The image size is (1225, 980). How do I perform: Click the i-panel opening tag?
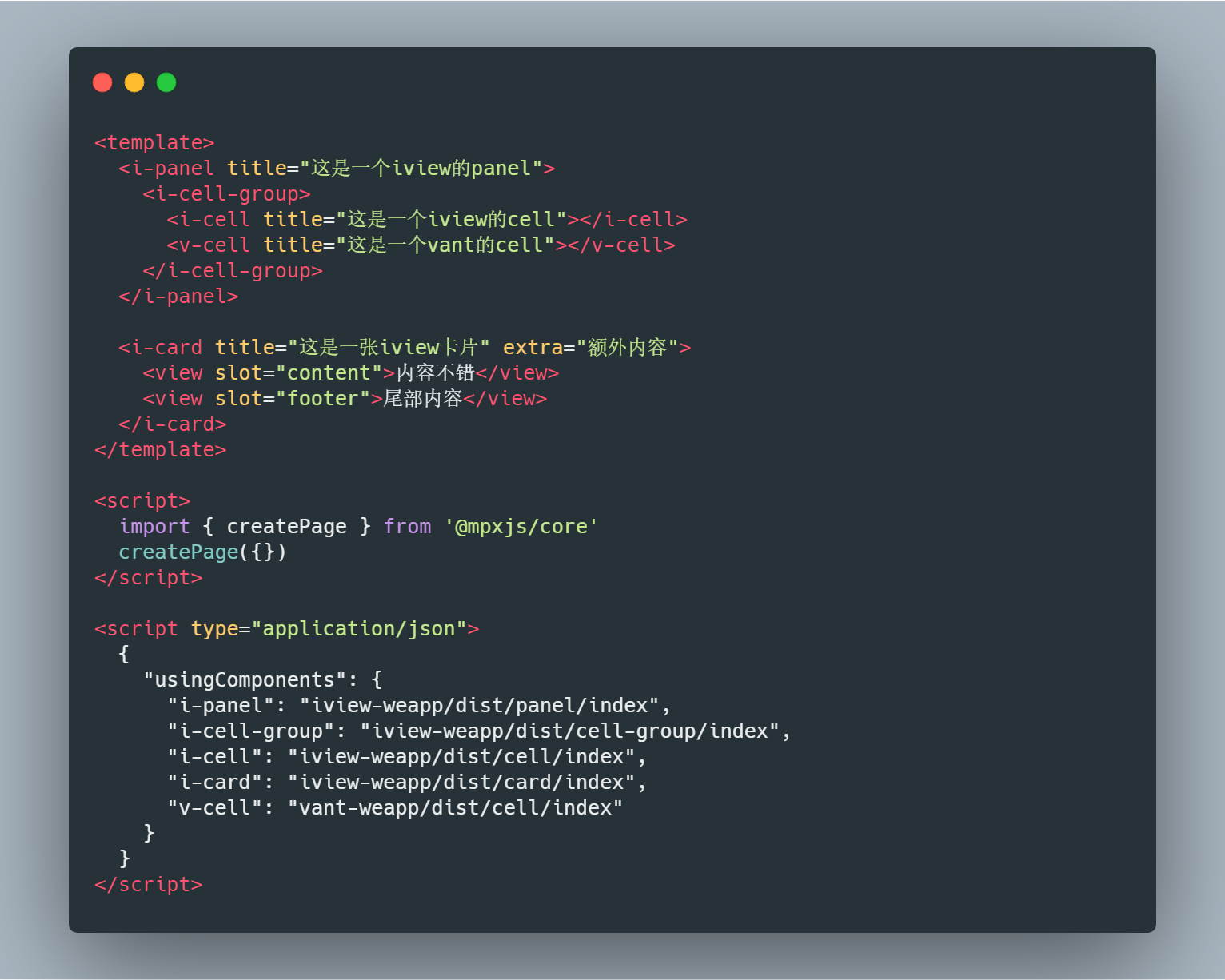(x=337, y=168)
